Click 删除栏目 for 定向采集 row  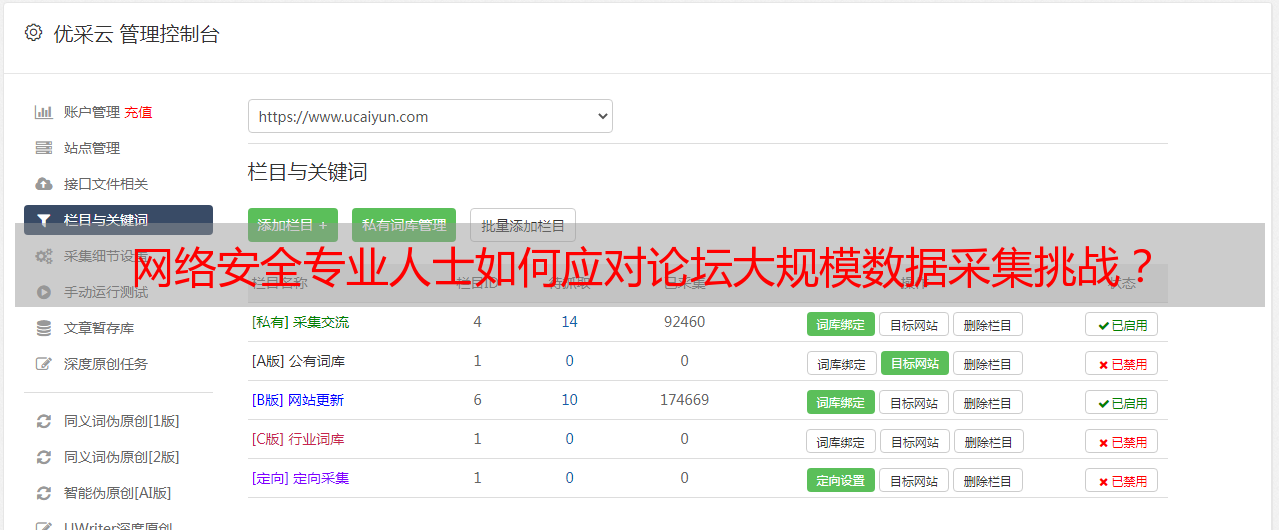pyautogui.click(x=988, y=480)
